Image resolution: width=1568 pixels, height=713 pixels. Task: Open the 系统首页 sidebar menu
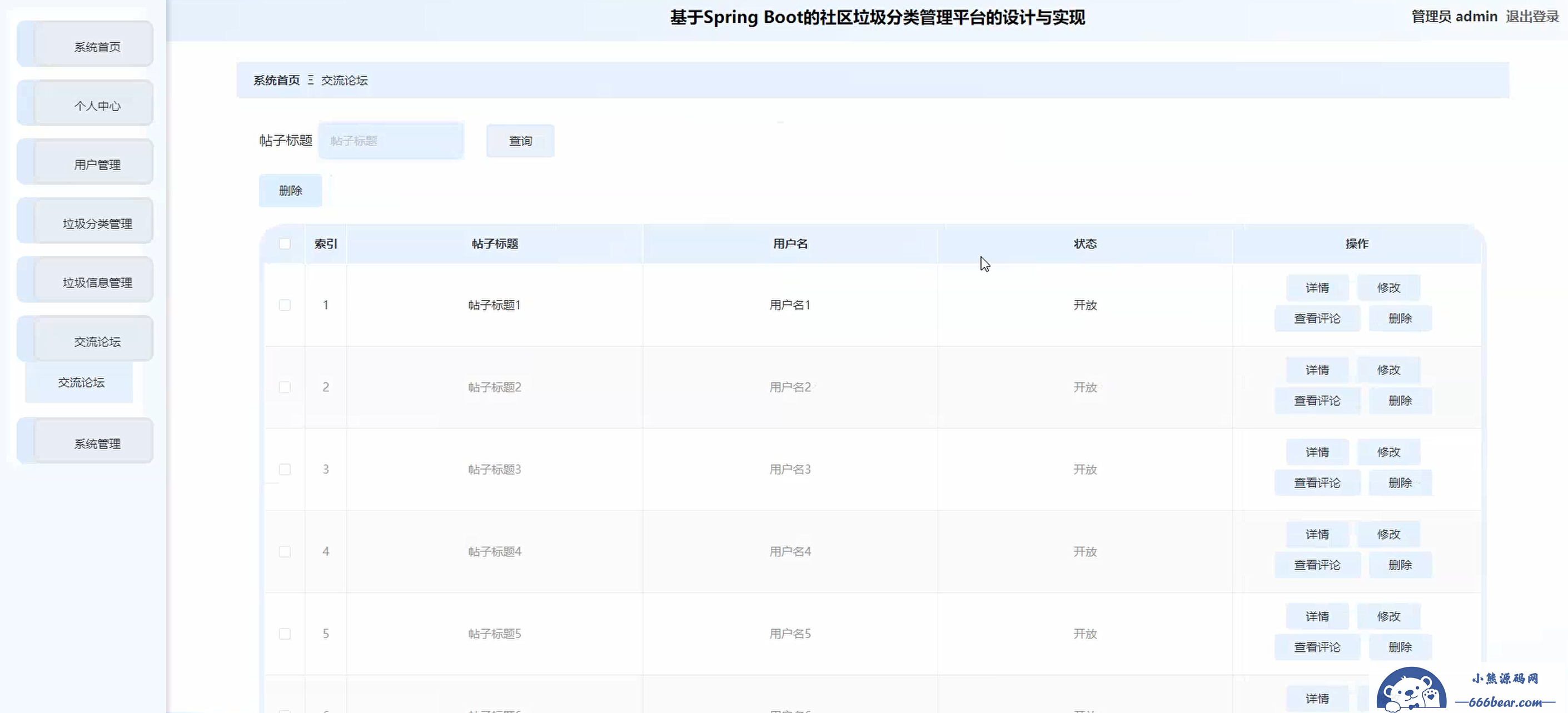(x=85, y=44)
